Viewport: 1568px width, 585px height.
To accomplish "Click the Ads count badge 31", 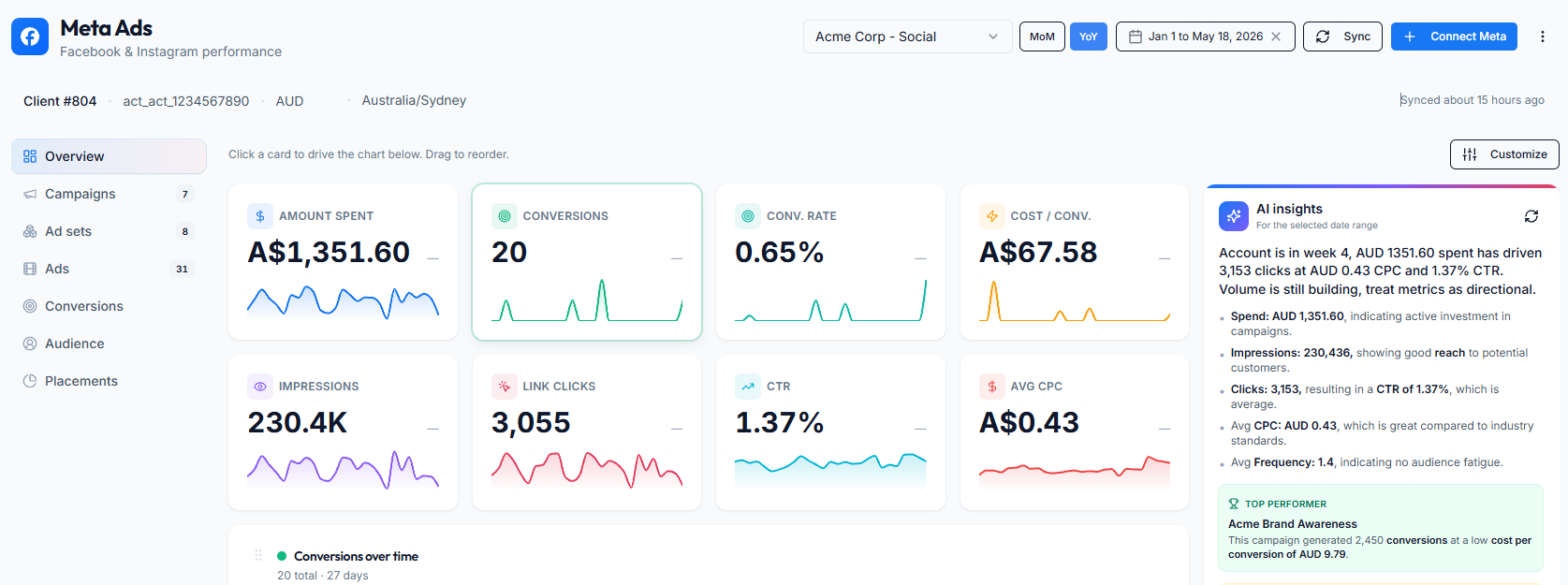I will coord(182,269).
